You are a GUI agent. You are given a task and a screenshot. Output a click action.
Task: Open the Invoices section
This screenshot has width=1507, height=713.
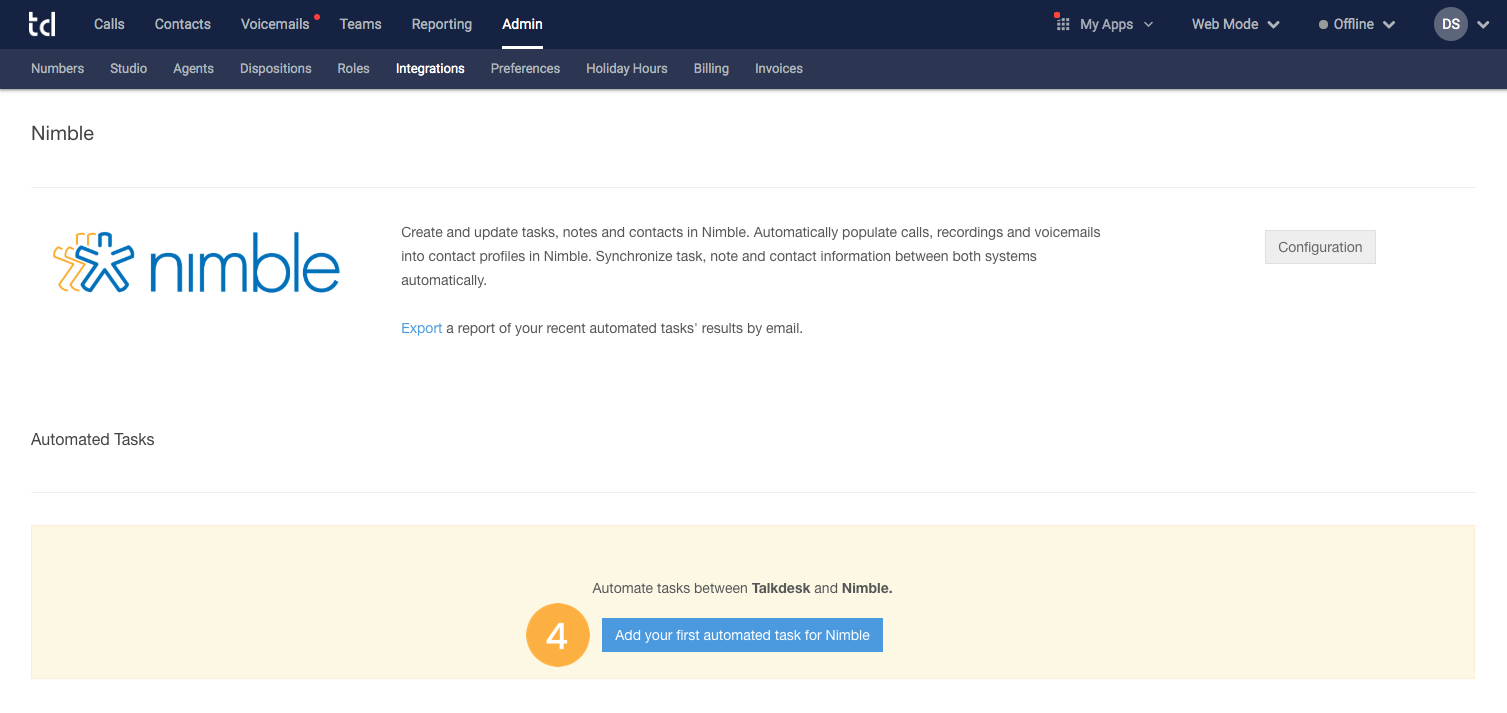pyautogui.click(x=779, y=69)
